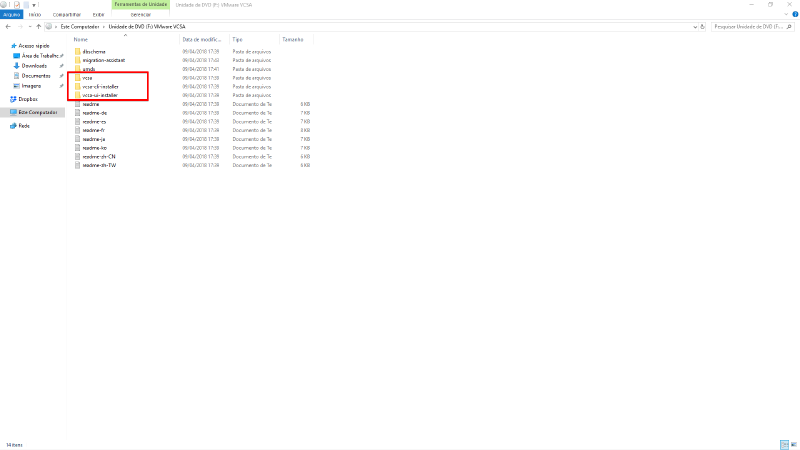800x450 pixels.
Task: Click the back navigation arrow
Action: click(x=7, y=27)
